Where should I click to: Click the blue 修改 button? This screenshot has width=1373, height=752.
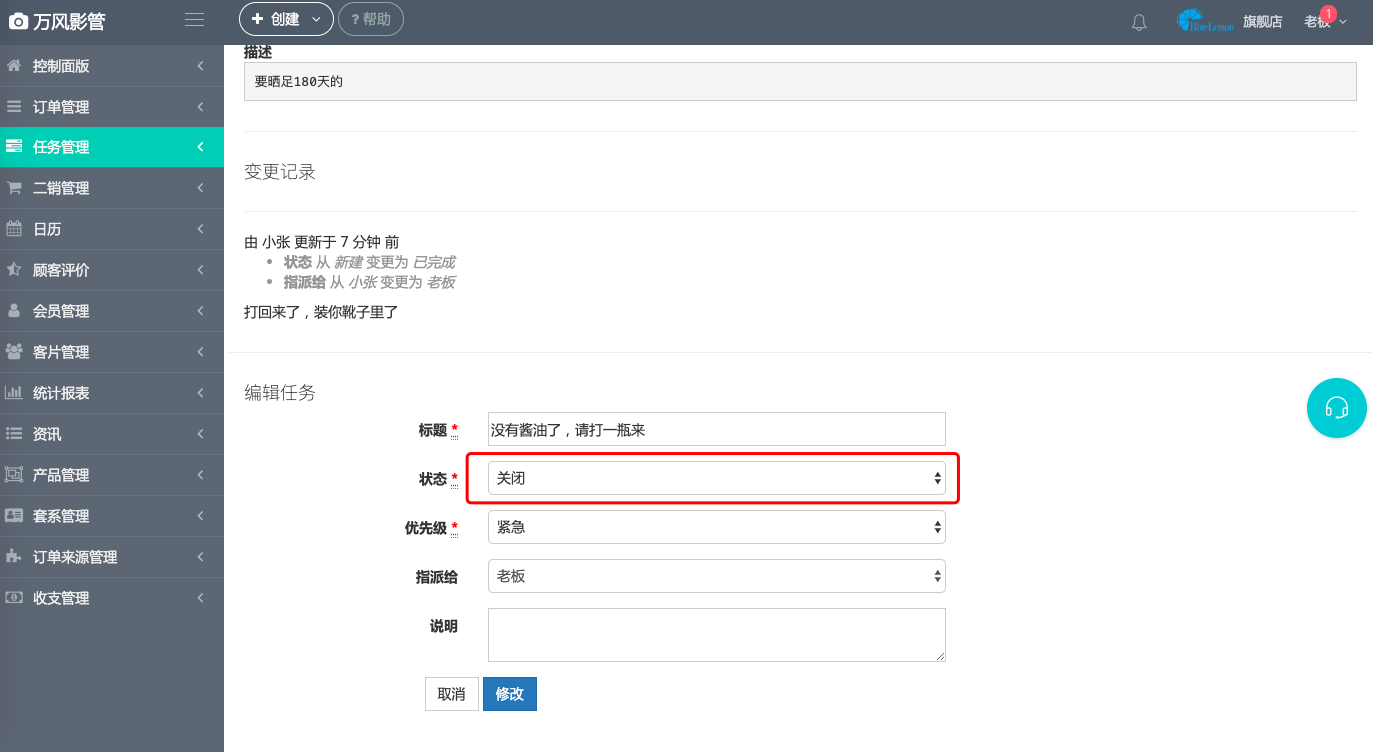point(509,694)
